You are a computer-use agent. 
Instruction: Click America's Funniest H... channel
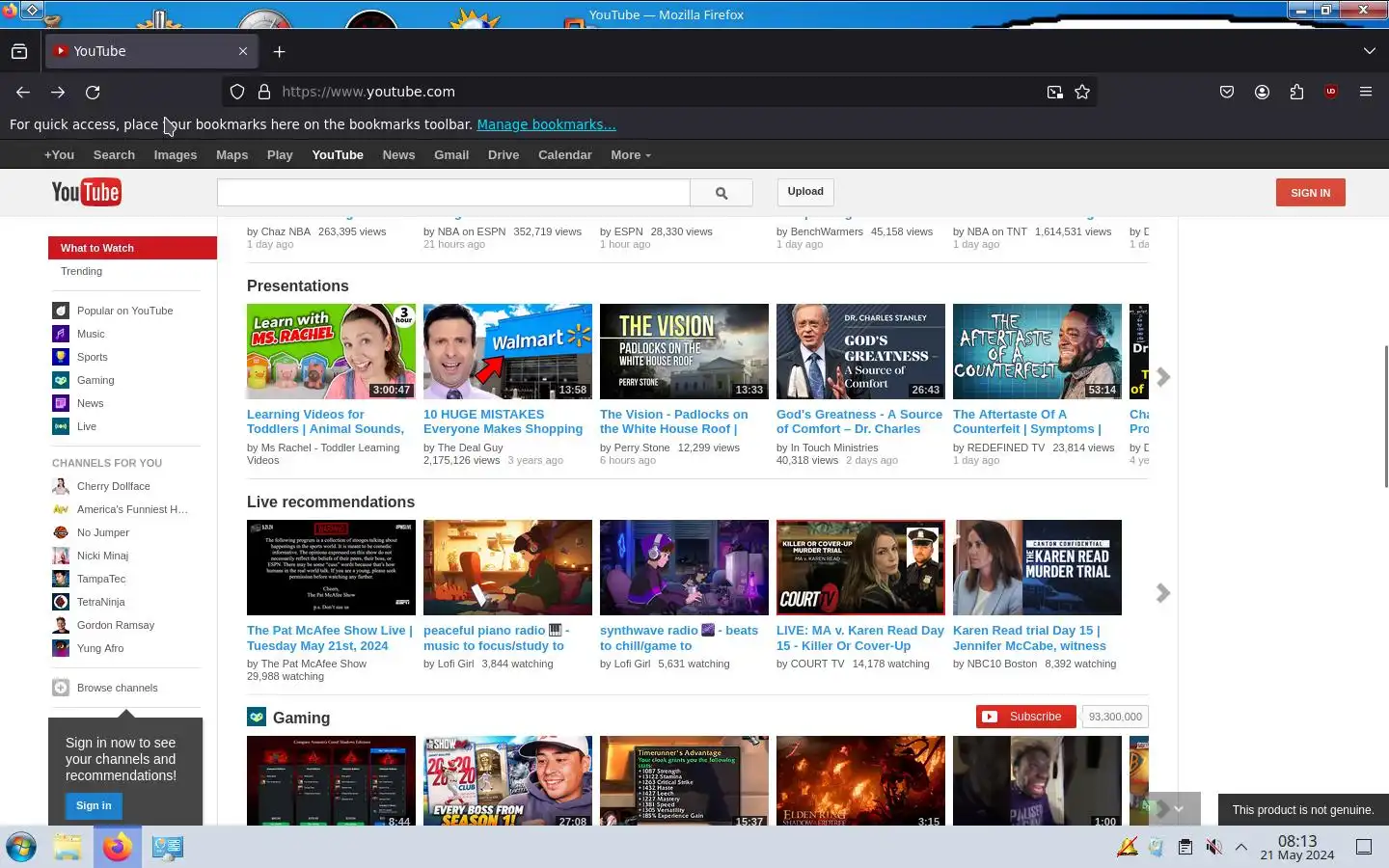click(132, 509)
